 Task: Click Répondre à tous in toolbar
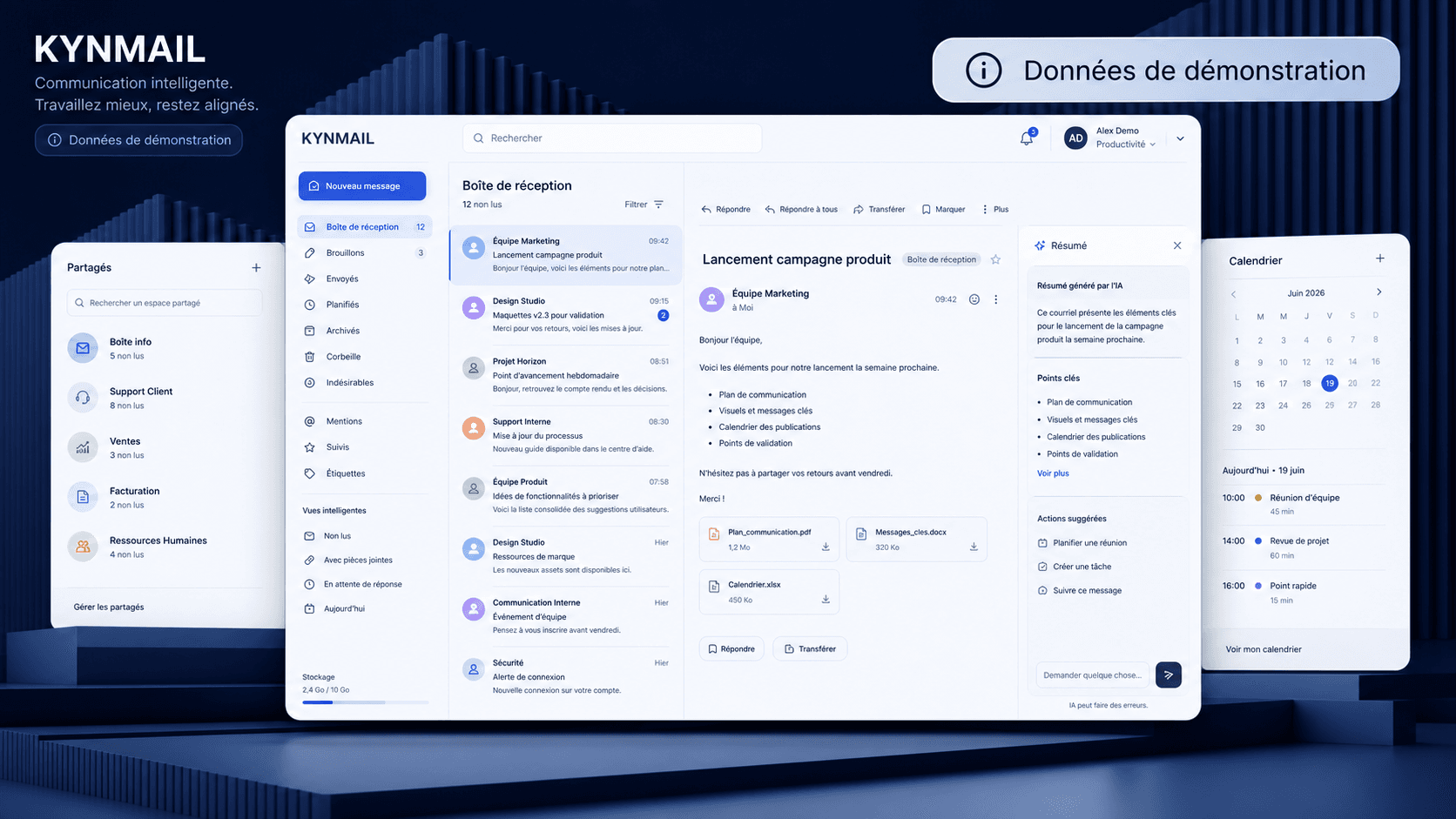(801, 210)
